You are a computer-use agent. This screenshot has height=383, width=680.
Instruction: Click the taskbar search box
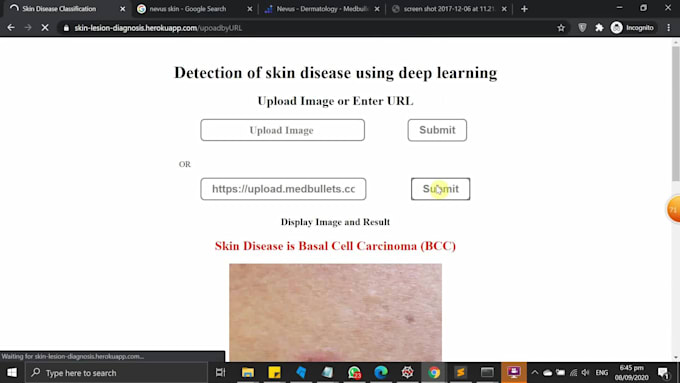click(116, 373)
